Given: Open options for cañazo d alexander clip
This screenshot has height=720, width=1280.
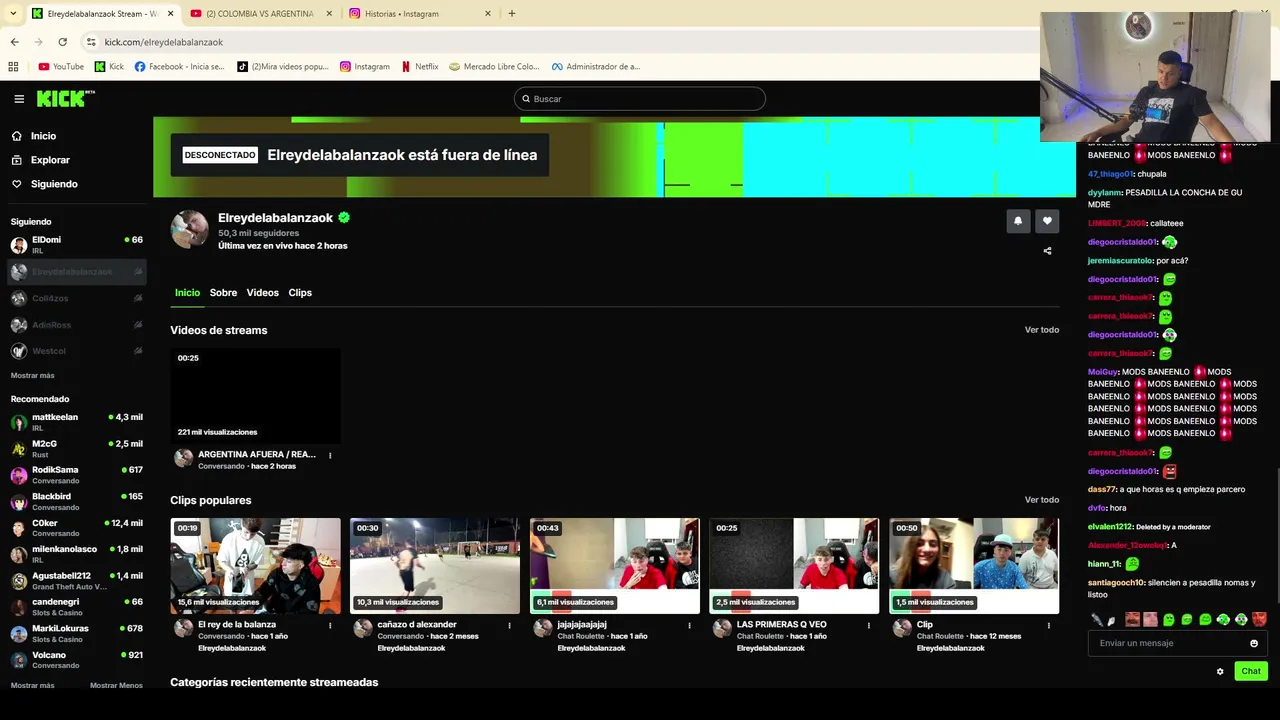Looking at the screenshot, I should click(x=509, y=626).
